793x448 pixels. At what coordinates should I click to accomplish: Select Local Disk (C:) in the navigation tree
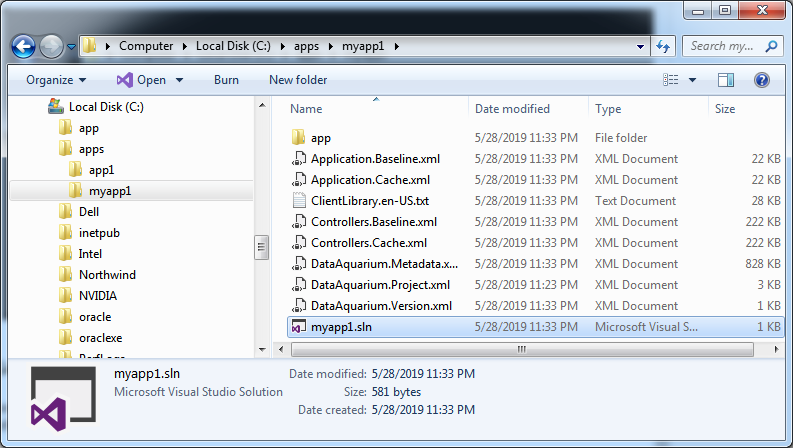(x=106, y=107)
